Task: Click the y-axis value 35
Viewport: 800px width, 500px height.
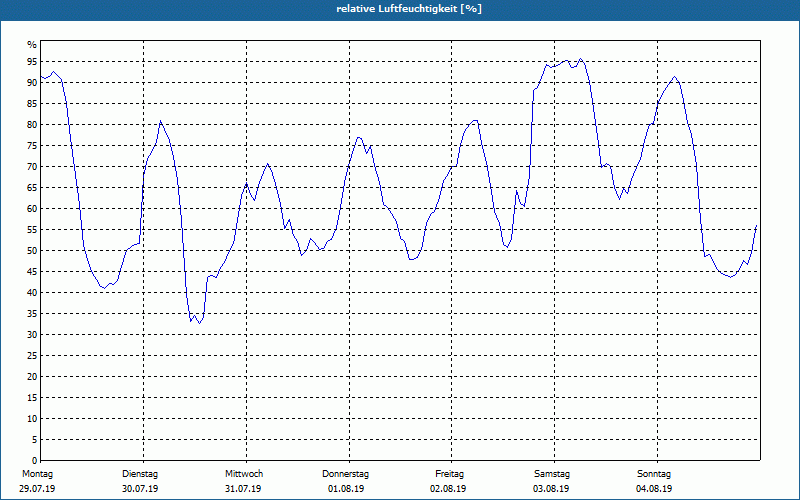Action: (32, 314)
